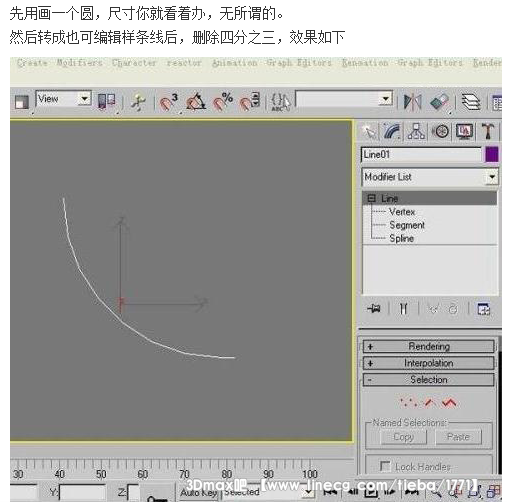
Task: Toggle the Percent Snap icon
Action: (223, 101)
